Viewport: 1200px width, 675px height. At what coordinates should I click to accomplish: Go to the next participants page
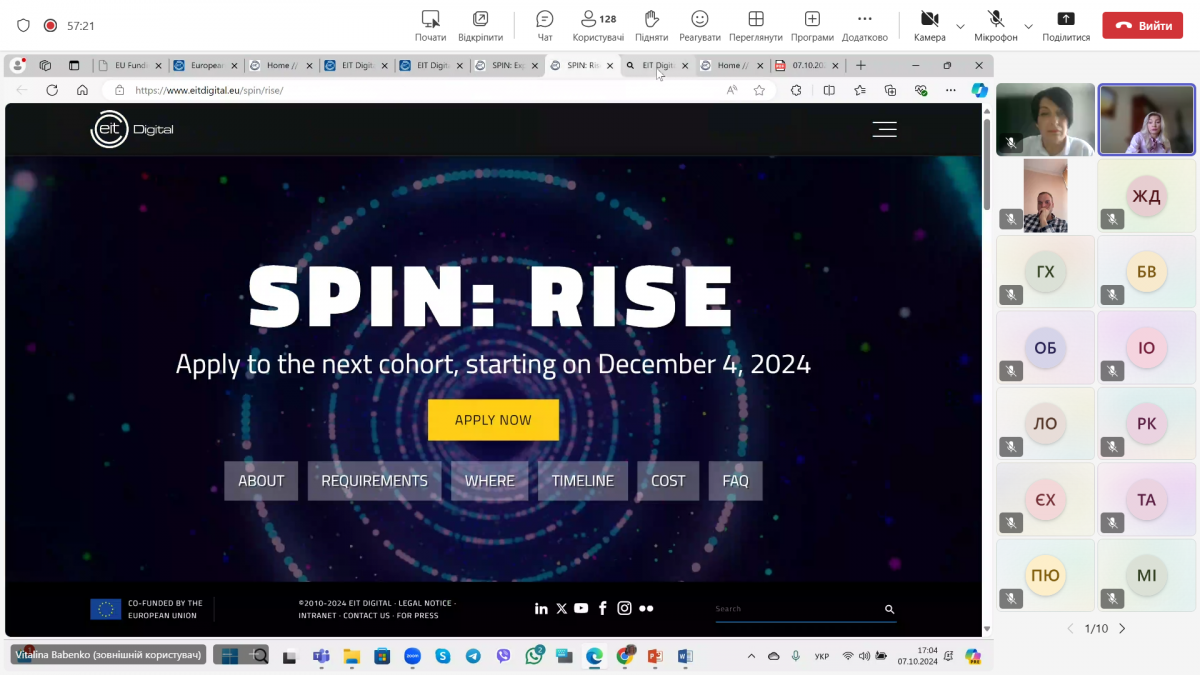(1122, 629)
